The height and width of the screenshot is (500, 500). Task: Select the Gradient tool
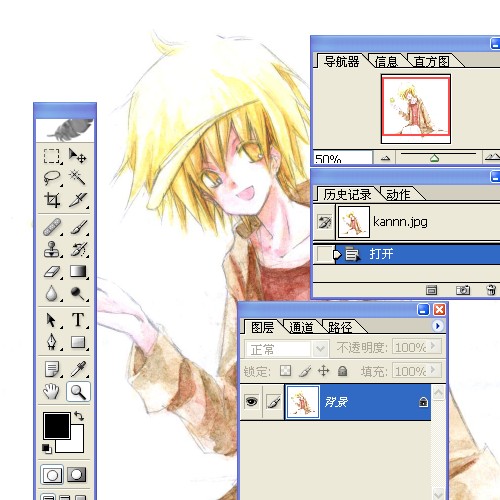[x=78, y=271]
